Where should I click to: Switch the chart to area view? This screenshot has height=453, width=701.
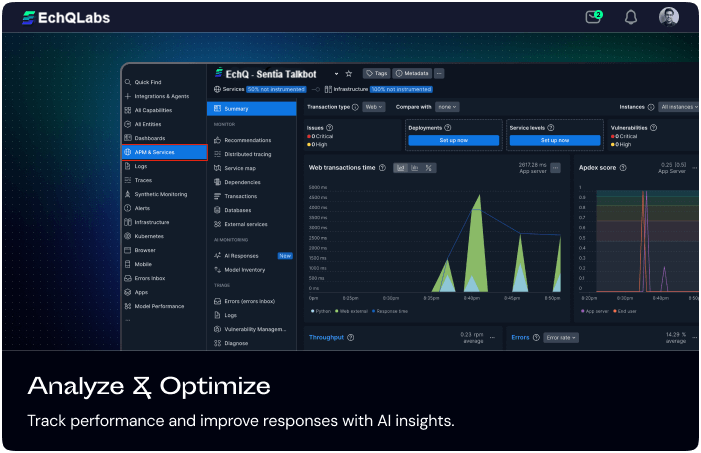point(400,168)
